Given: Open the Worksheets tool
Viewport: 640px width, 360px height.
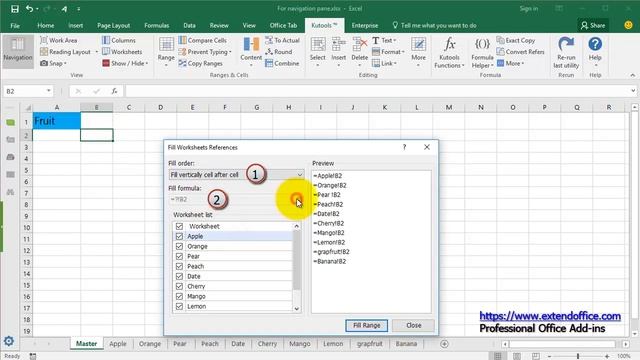Looking at the screenshot, I should 122,52.
